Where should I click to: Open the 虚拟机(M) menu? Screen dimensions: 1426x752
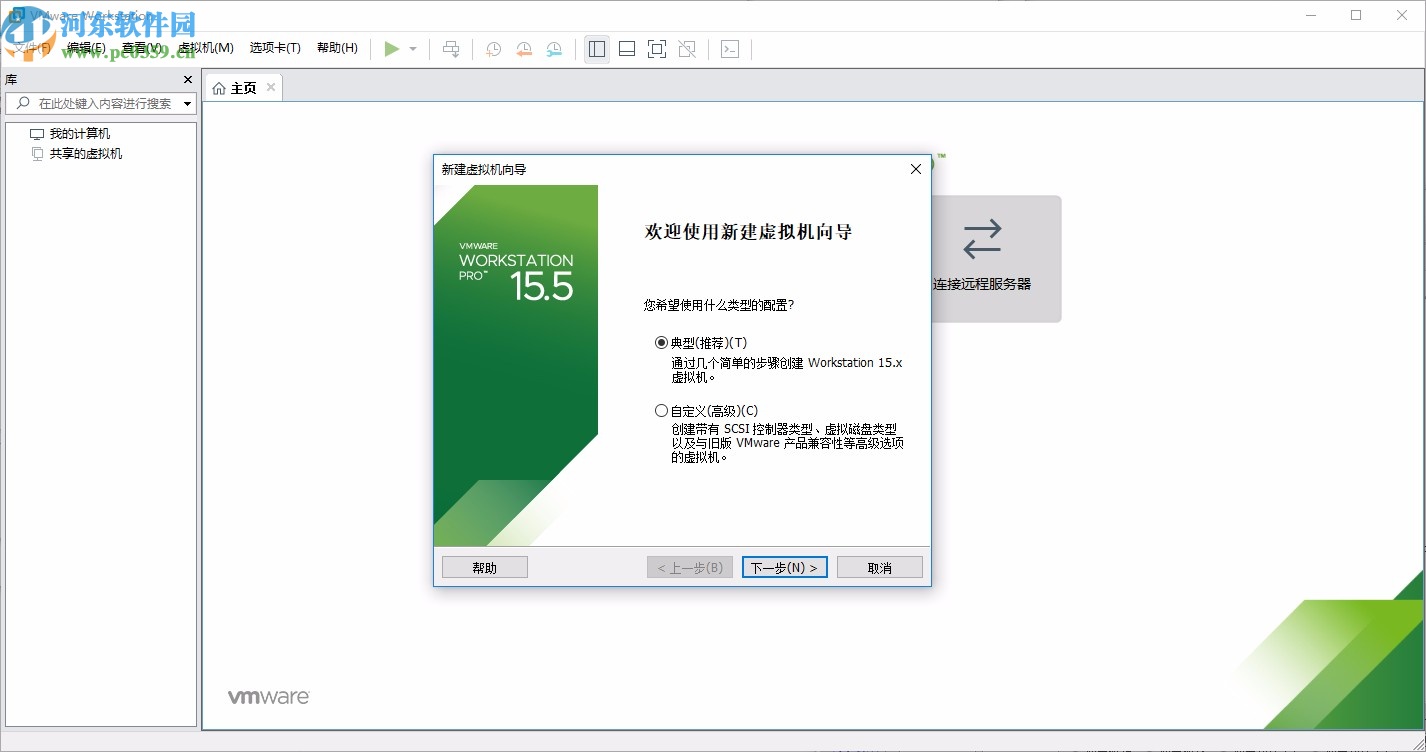click(206, 47)
